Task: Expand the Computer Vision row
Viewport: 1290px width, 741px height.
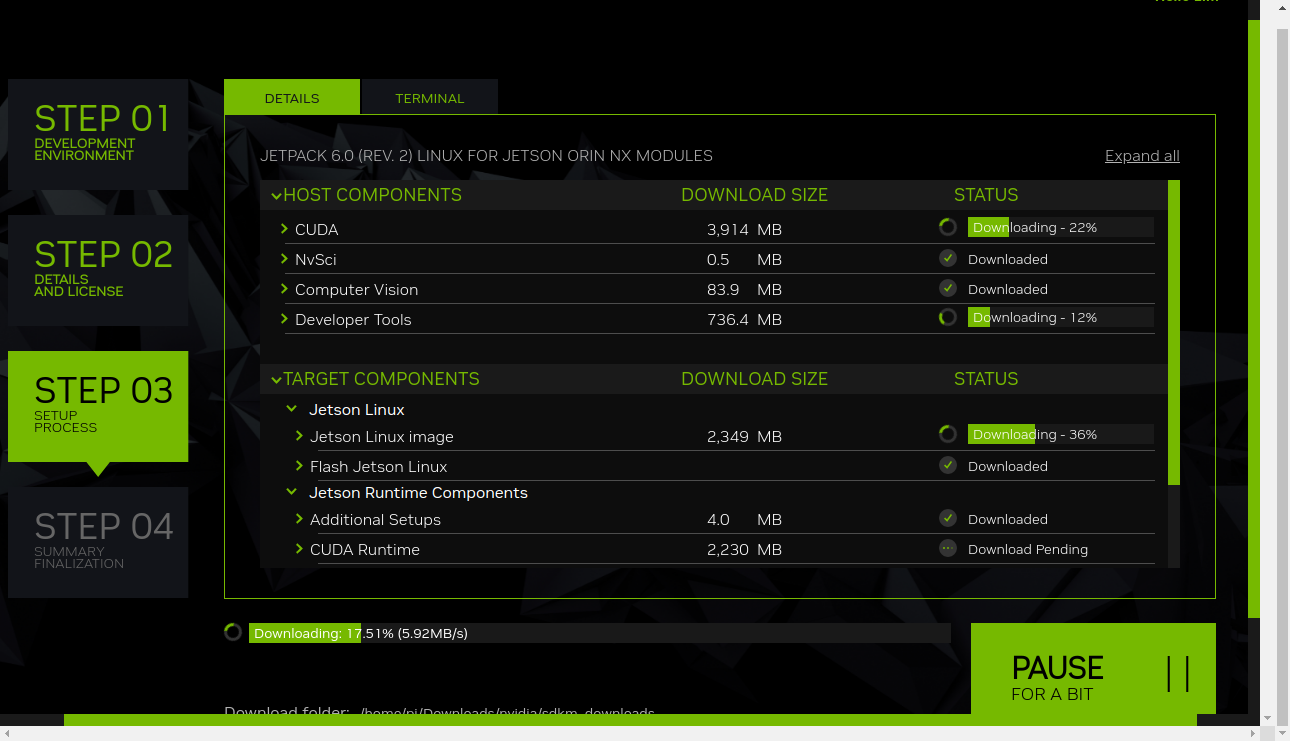Action: [285, 289]
